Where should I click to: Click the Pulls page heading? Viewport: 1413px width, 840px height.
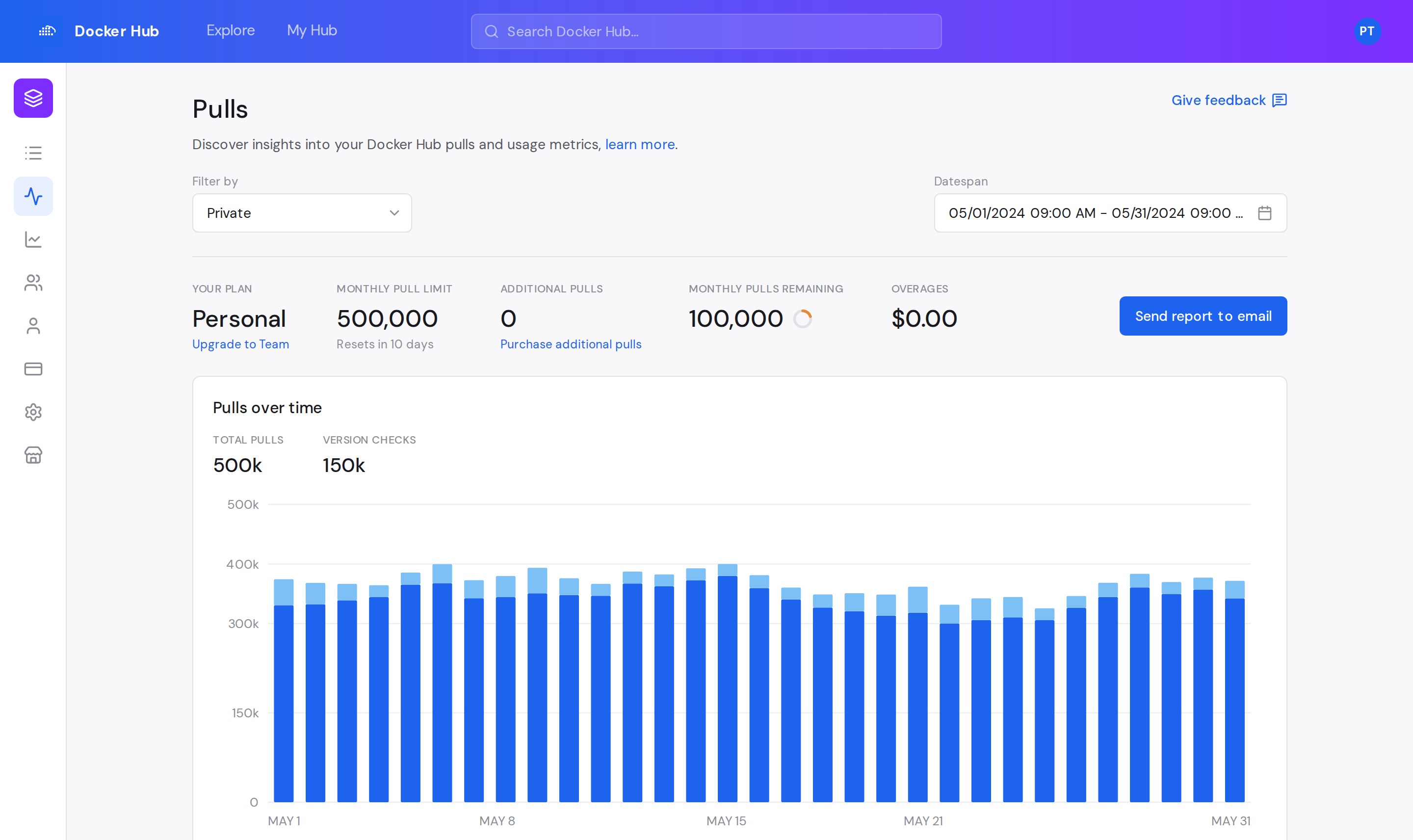click(x=220, y=109)
